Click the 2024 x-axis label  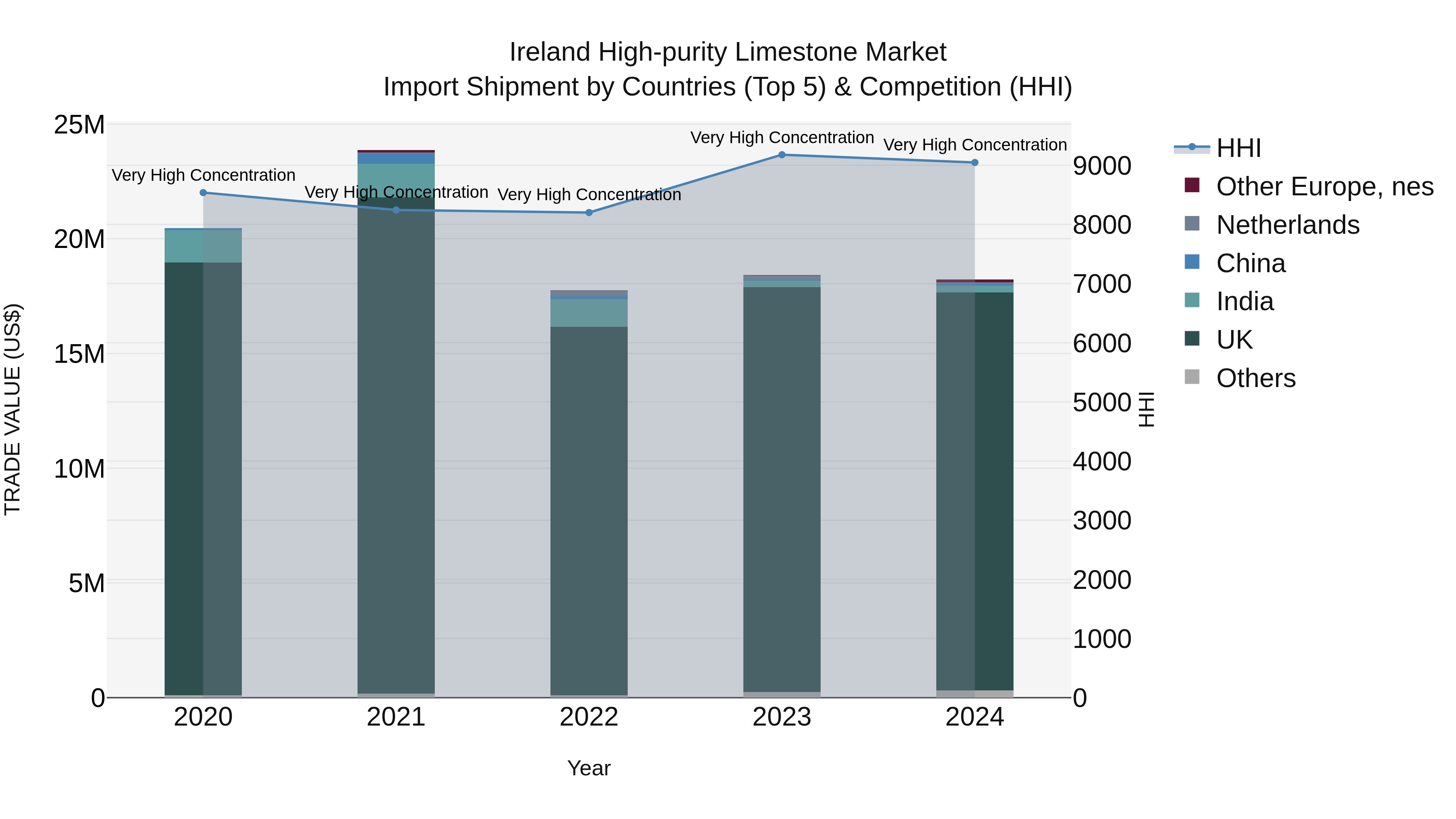click(975, 717)
